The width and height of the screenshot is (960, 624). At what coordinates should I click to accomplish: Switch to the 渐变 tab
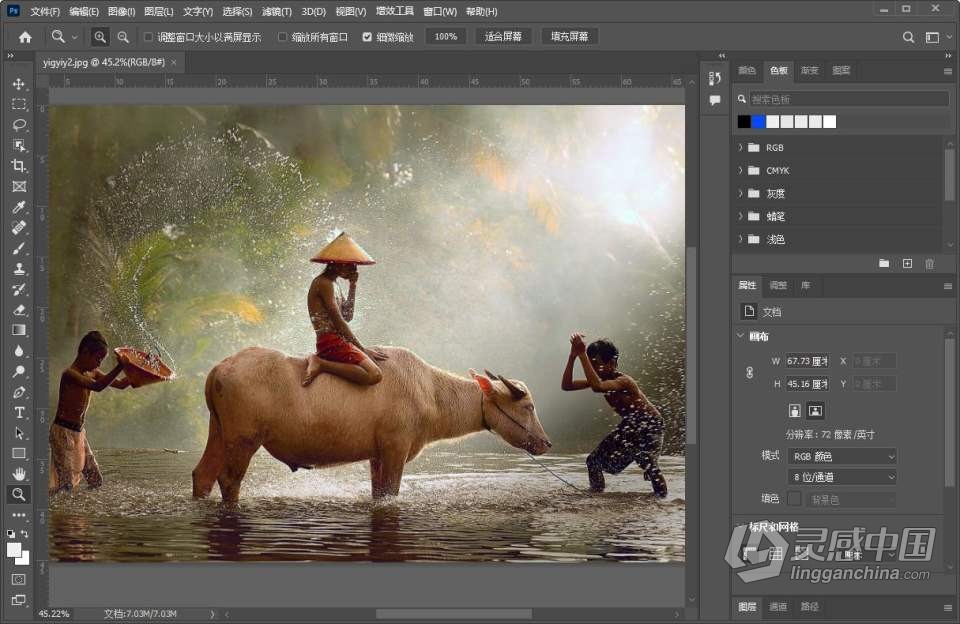(x=809, y=70)
